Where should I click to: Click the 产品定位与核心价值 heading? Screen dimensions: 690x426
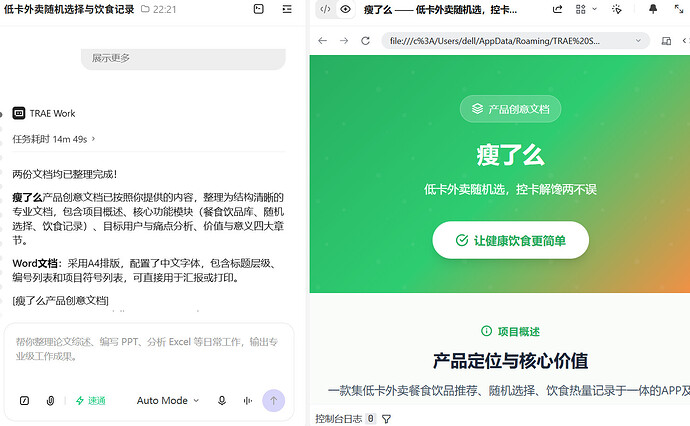[510, 361]
